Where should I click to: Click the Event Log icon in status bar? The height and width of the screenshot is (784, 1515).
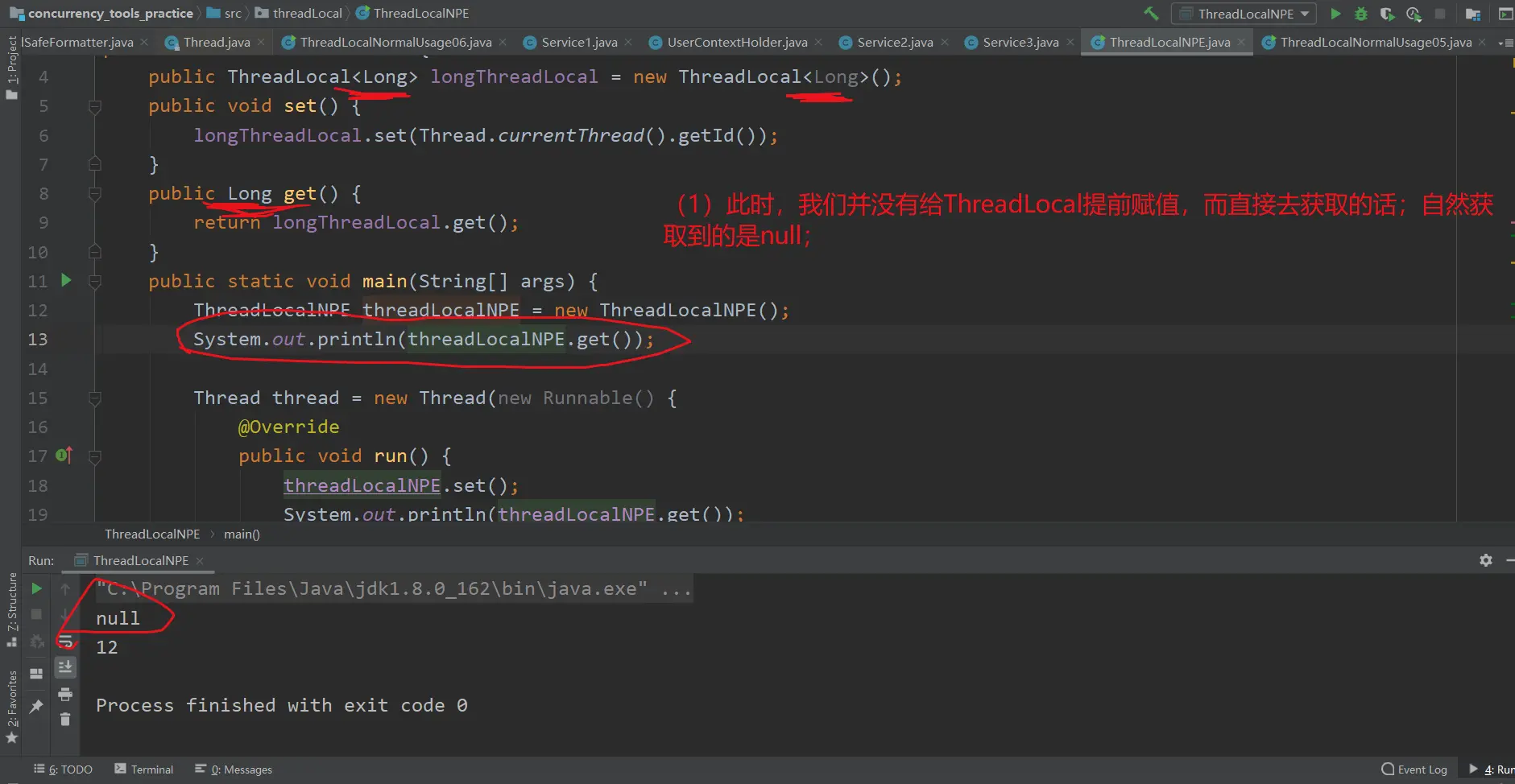[1388, 770]
